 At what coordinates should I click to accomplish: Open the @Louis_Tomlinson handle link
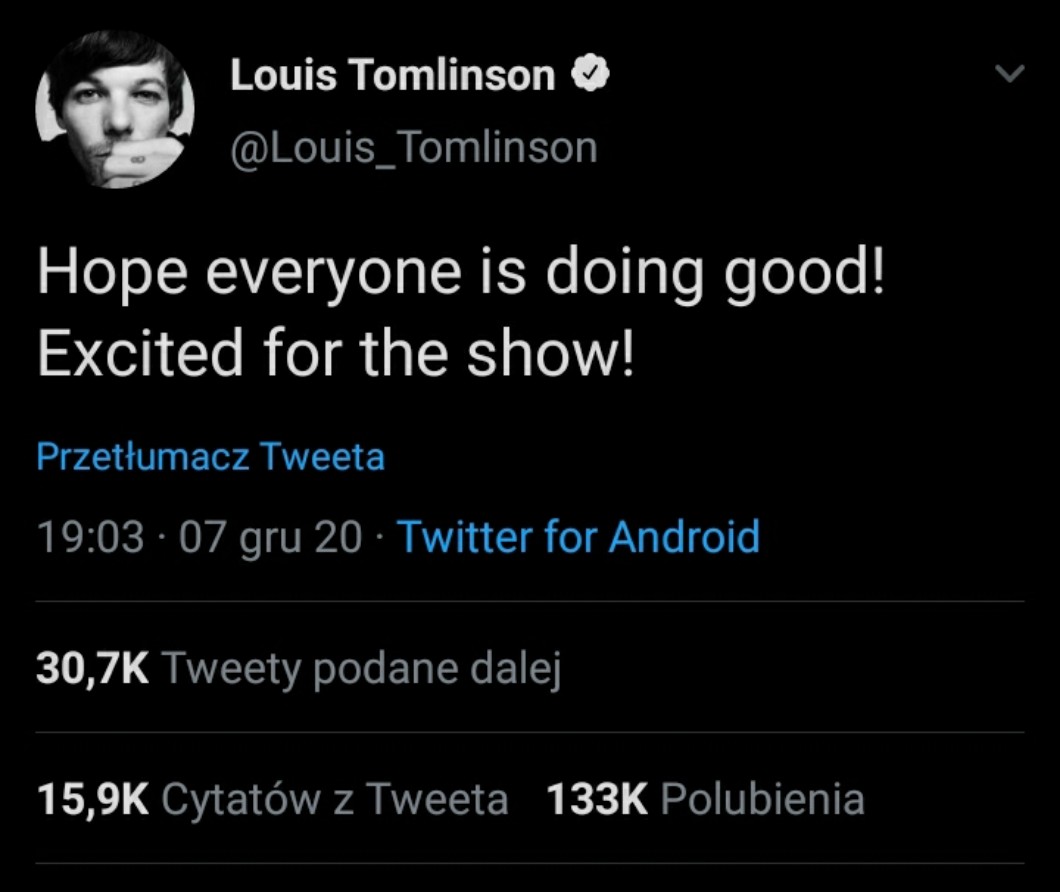pos(414,147)
